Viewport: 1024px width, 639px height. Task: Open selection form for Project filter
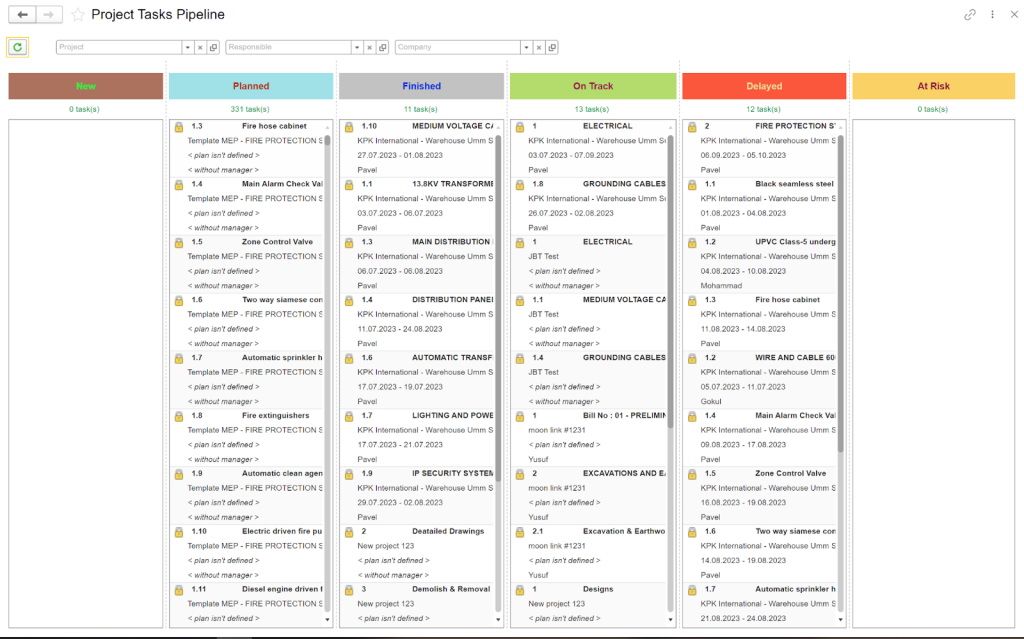point(213,47)
